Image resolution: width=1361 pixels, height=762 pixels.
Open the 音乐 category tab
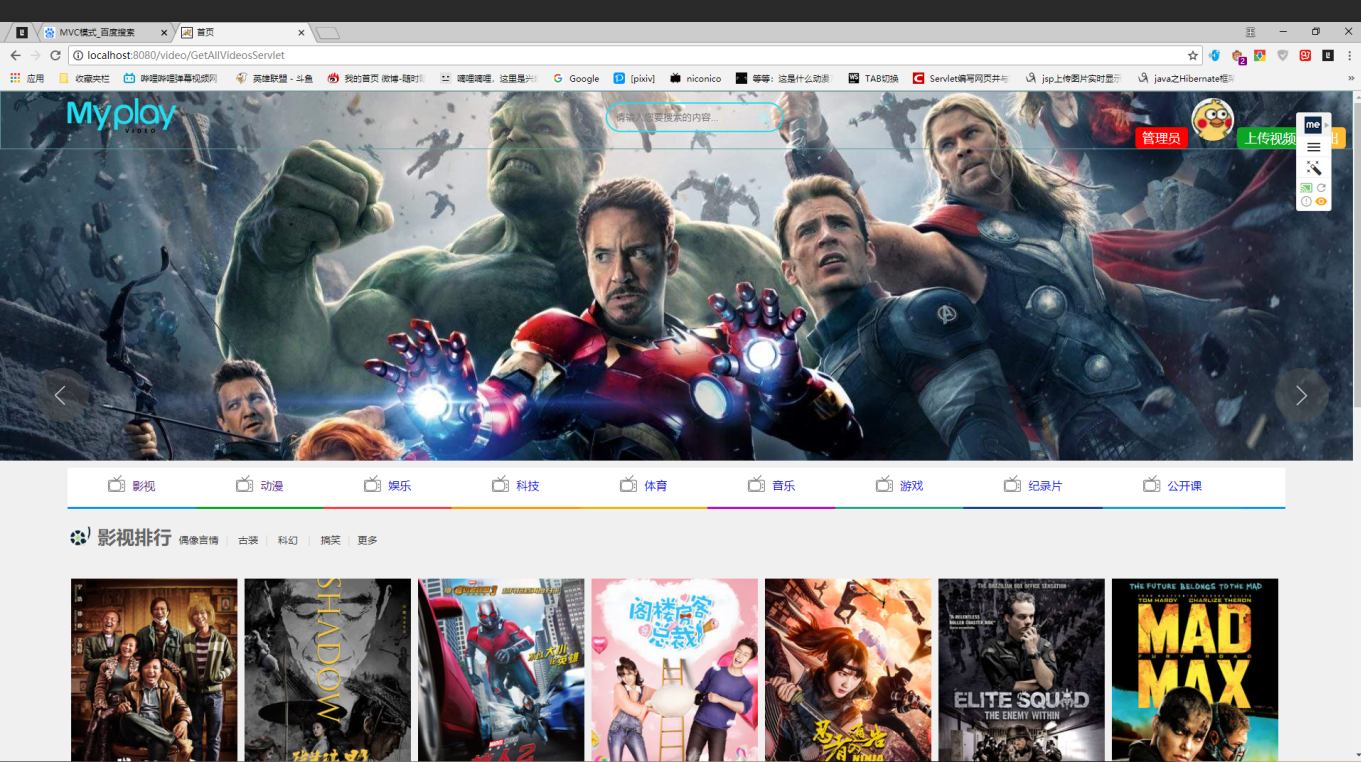tap(772, 486)
